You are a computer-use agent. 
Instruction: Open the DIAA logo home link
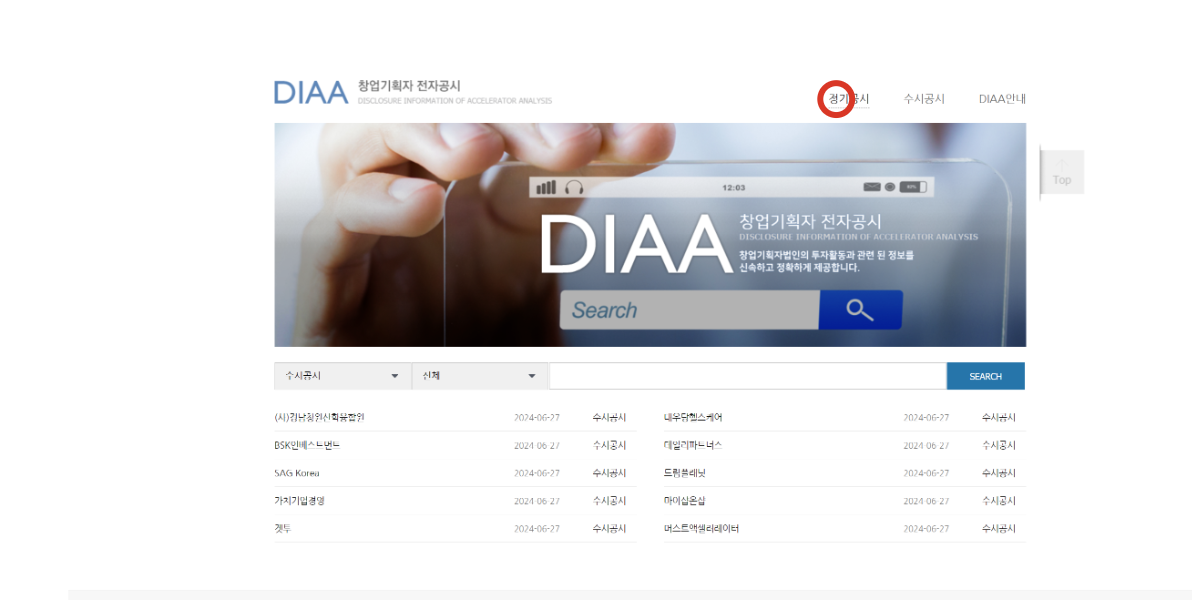(x=311, y=92)
